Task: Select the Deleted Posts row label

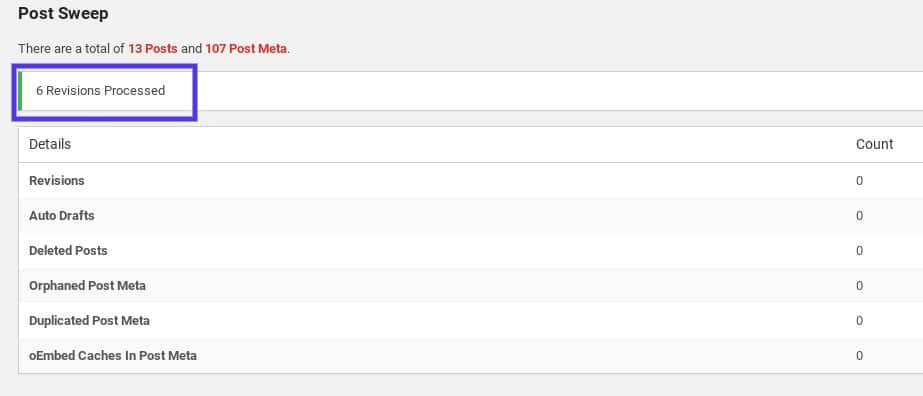Action: (68, 251)
